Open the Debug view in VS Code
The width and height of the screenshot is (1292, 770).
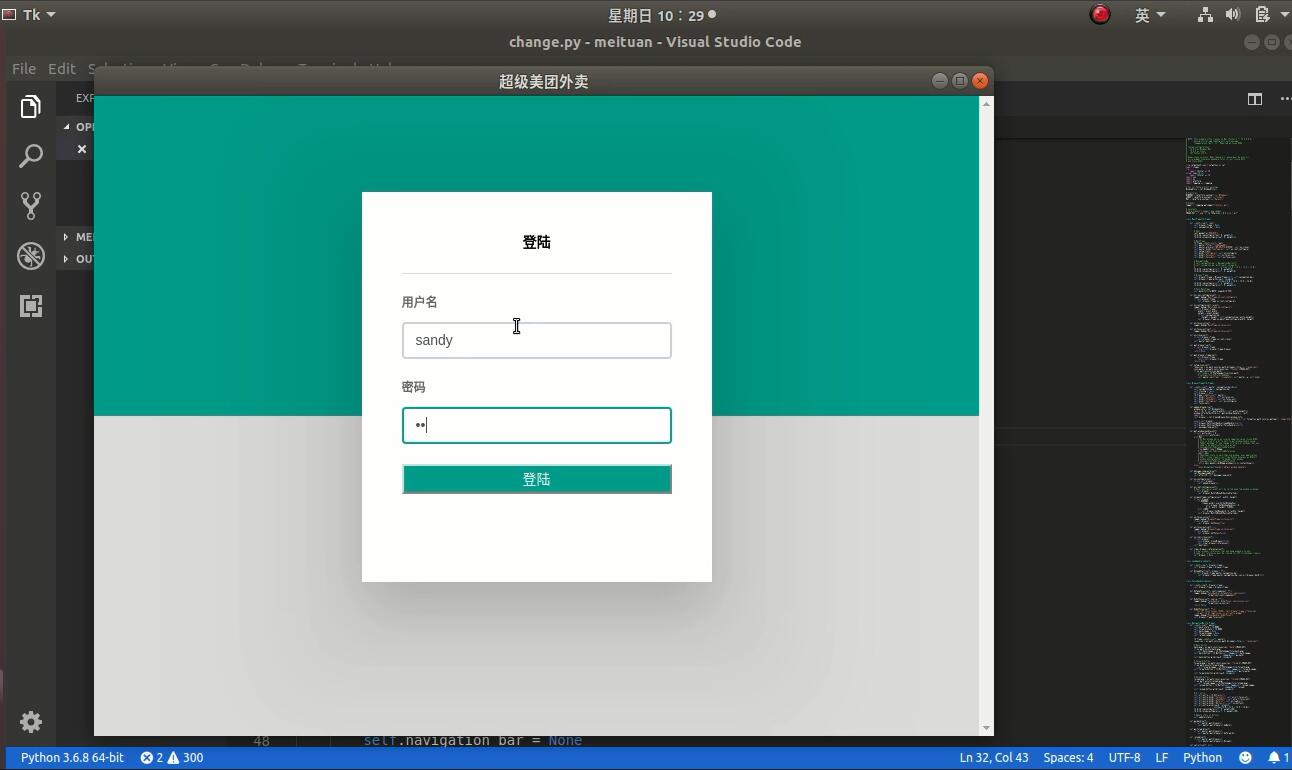click(x=31, y=256)
